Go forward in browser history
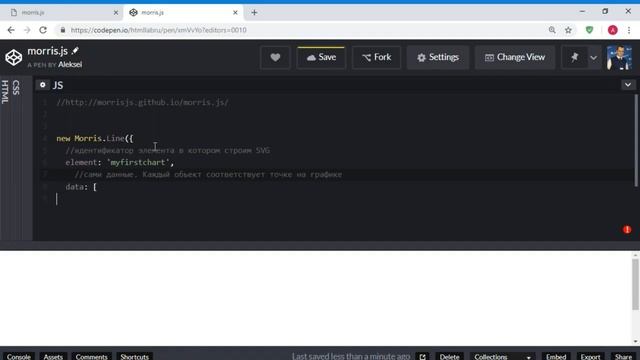This screenshot has width=640, height=360. [x=27, y=30]
